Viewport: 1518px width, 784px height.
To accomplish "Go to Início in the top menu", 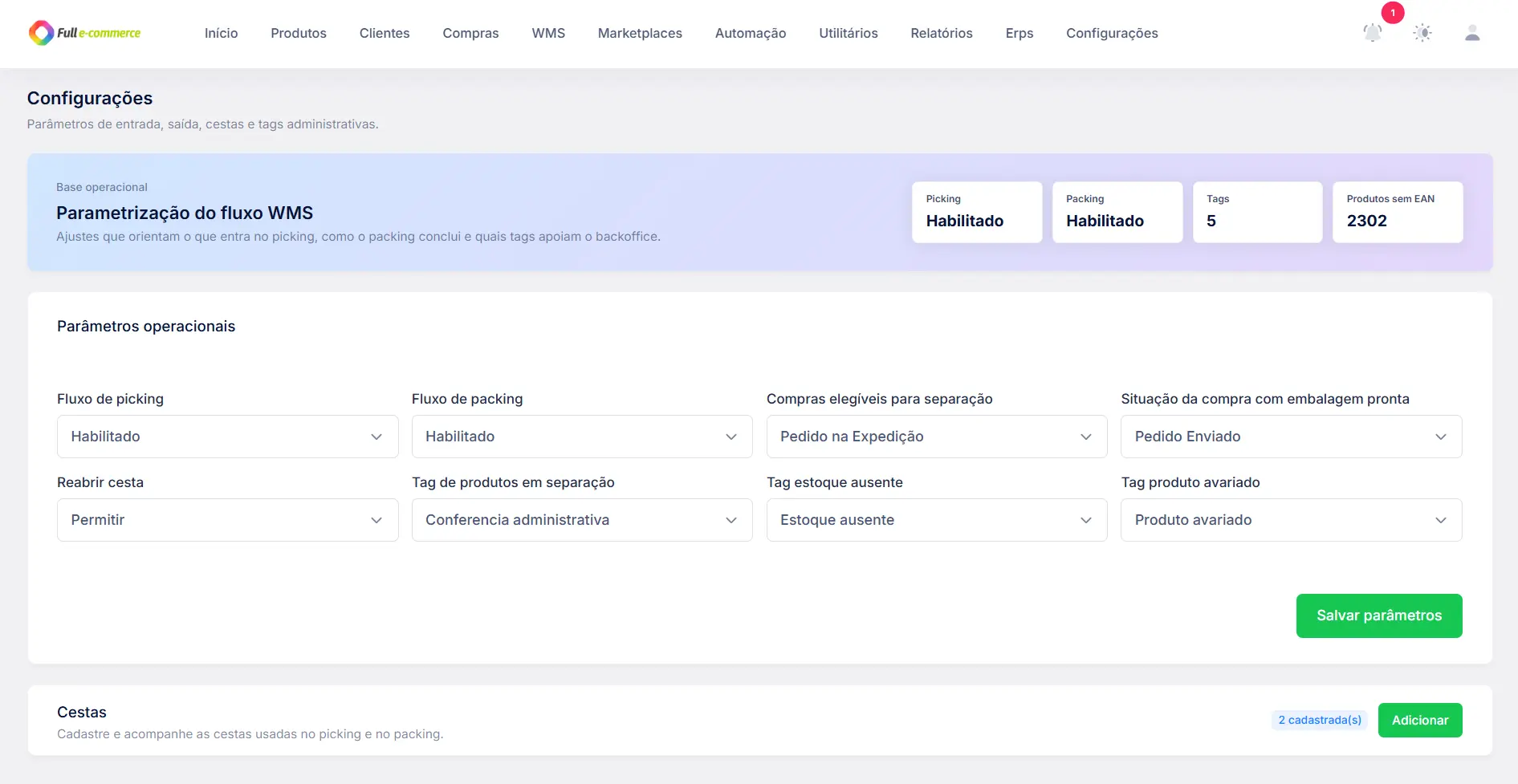I will (x=221, y=33).
